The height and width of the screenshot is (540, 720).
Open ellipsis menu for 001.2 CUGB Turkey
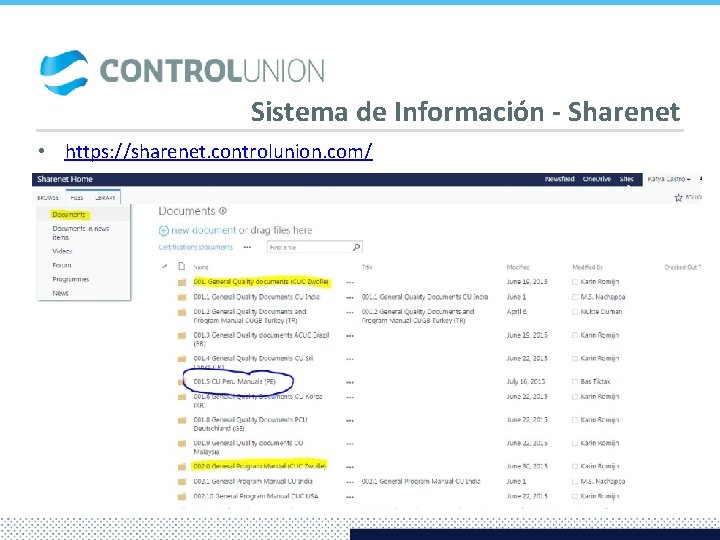[350, 312]
